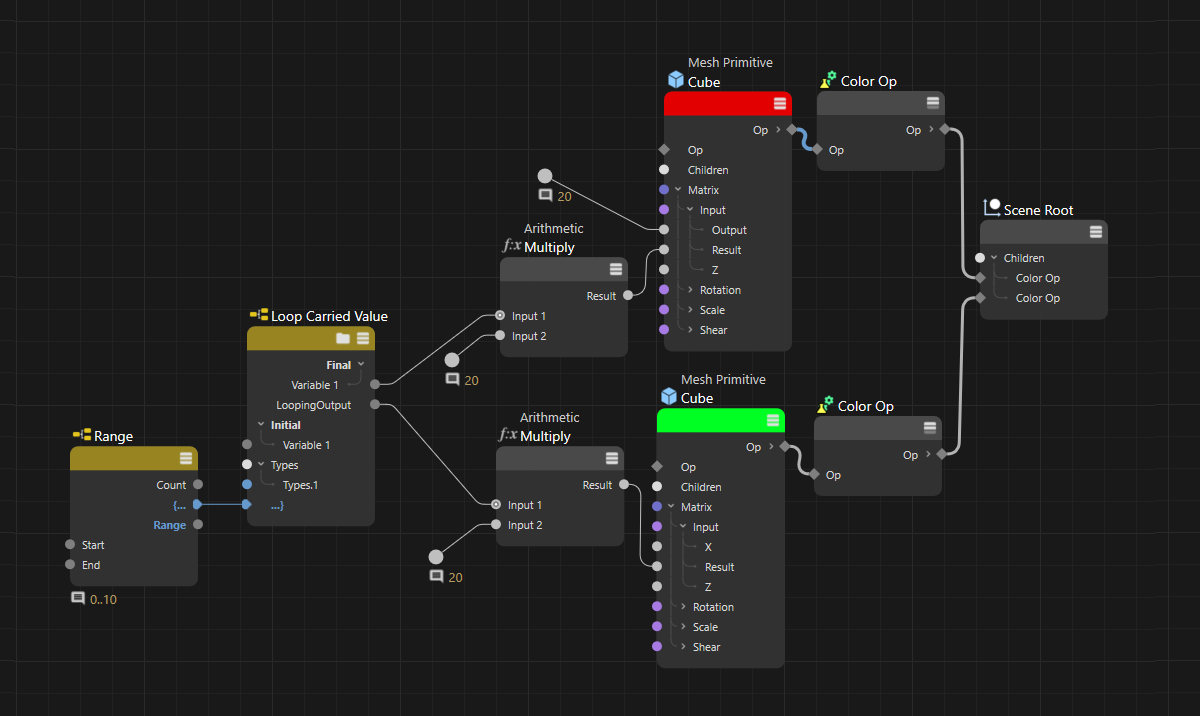
Task: Click the Scene Root axis icon
Action: point(992,208)
